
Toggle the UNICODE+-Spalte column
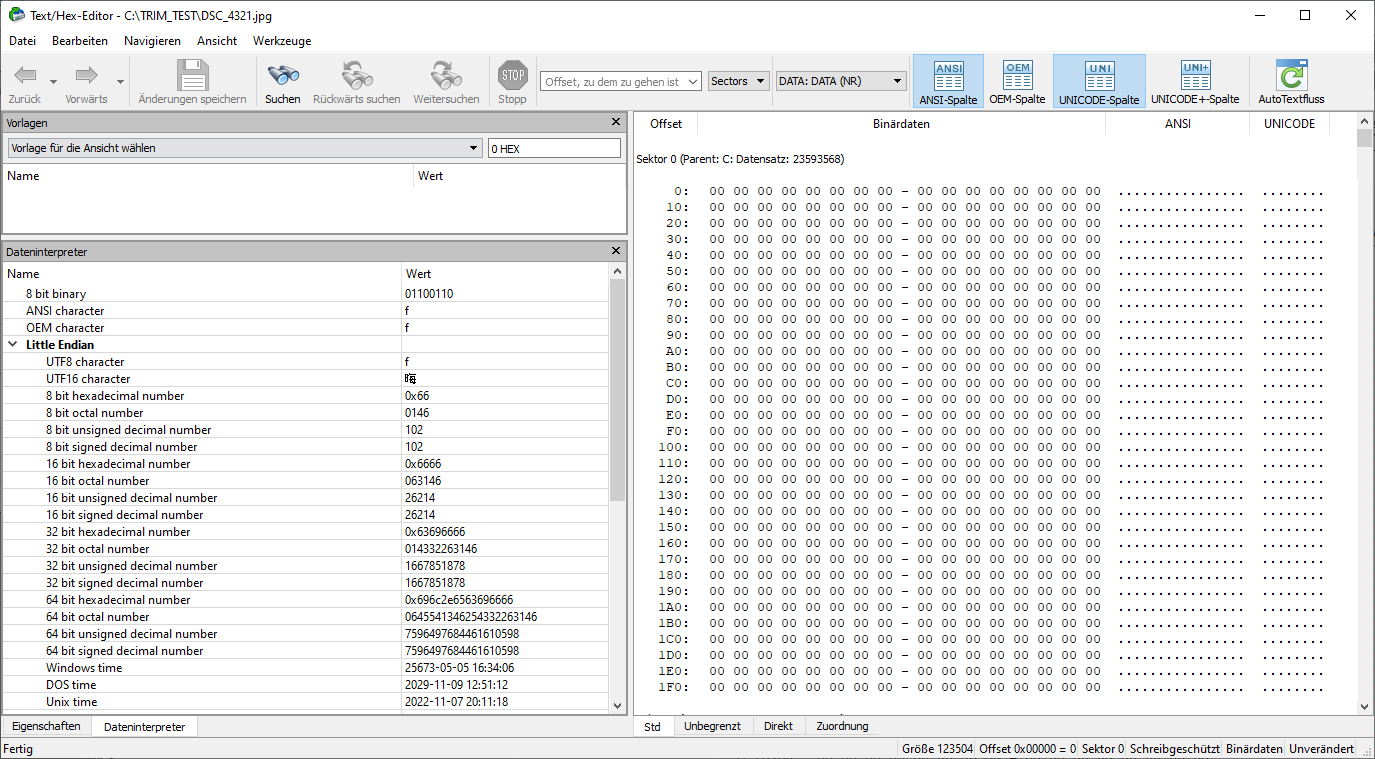pyautogui.click(x=1195, y=81)
